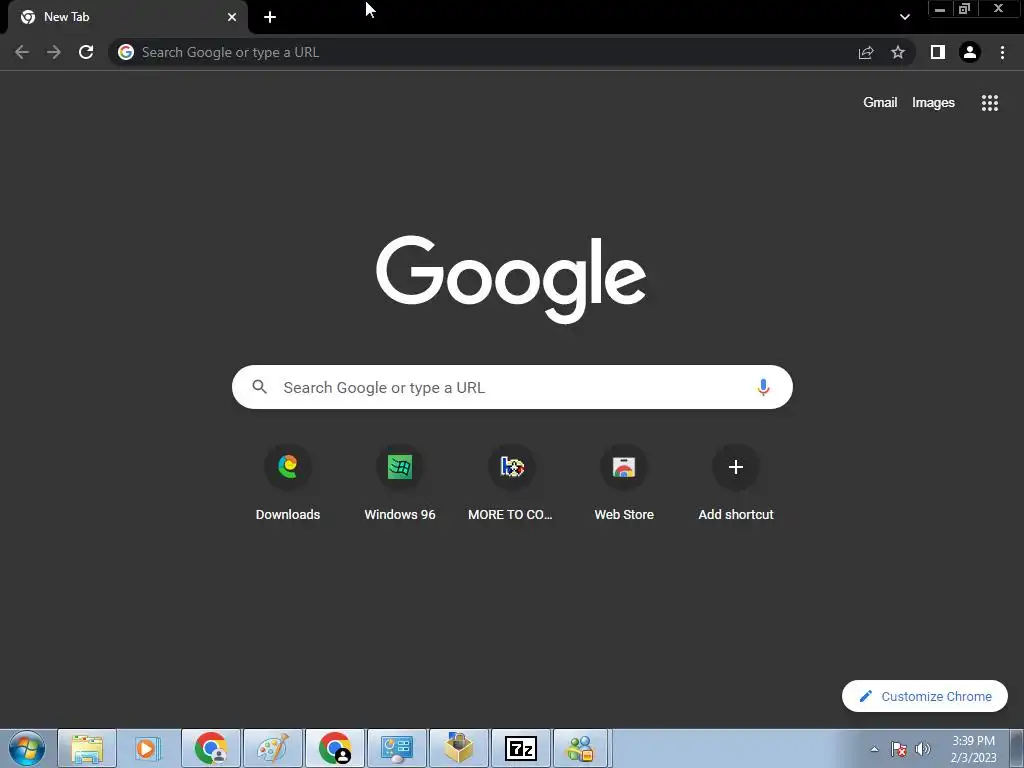Open Google Images link
1024x768 pixels.
933,103
